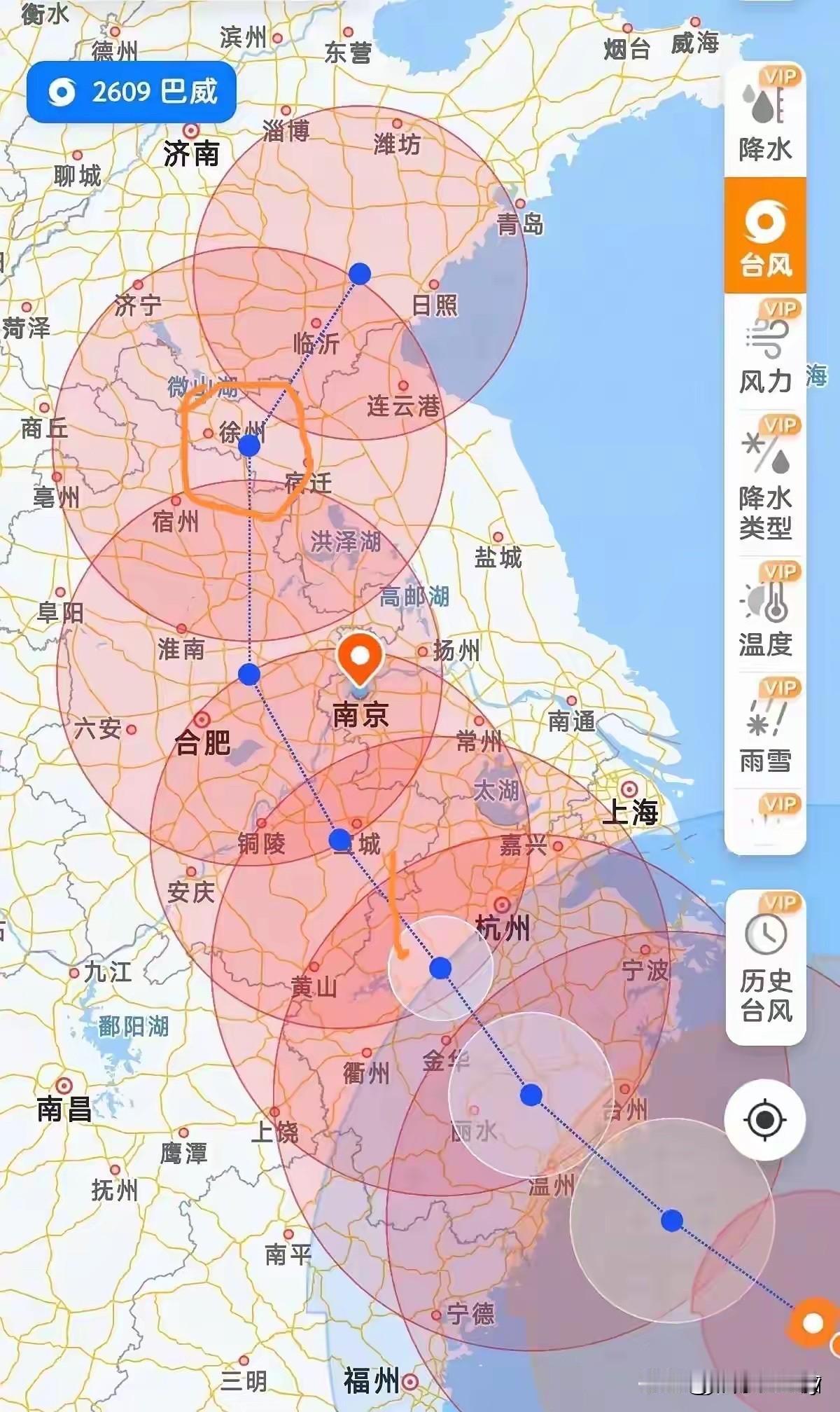Open the 雨雪 rain and snow layer
The width and height of the screenshot is (840, 1412).
click(765, 731)
